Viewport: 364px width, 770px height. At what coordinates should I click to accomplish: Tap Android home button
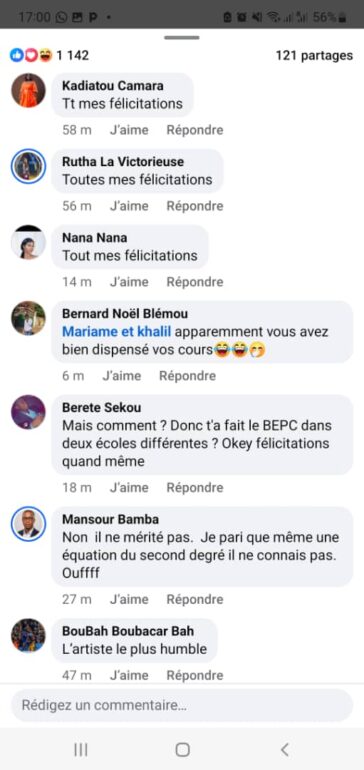point(182,749)
